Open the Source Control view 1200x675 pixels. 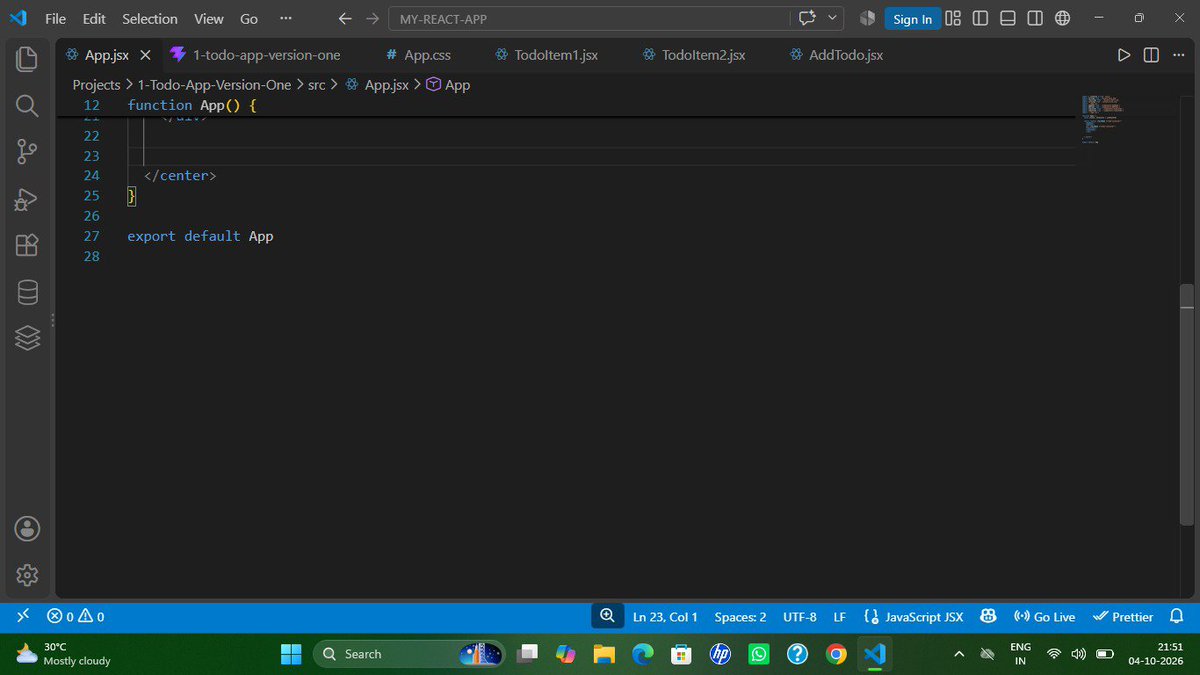pyautogui.click(x=27, y=152)
